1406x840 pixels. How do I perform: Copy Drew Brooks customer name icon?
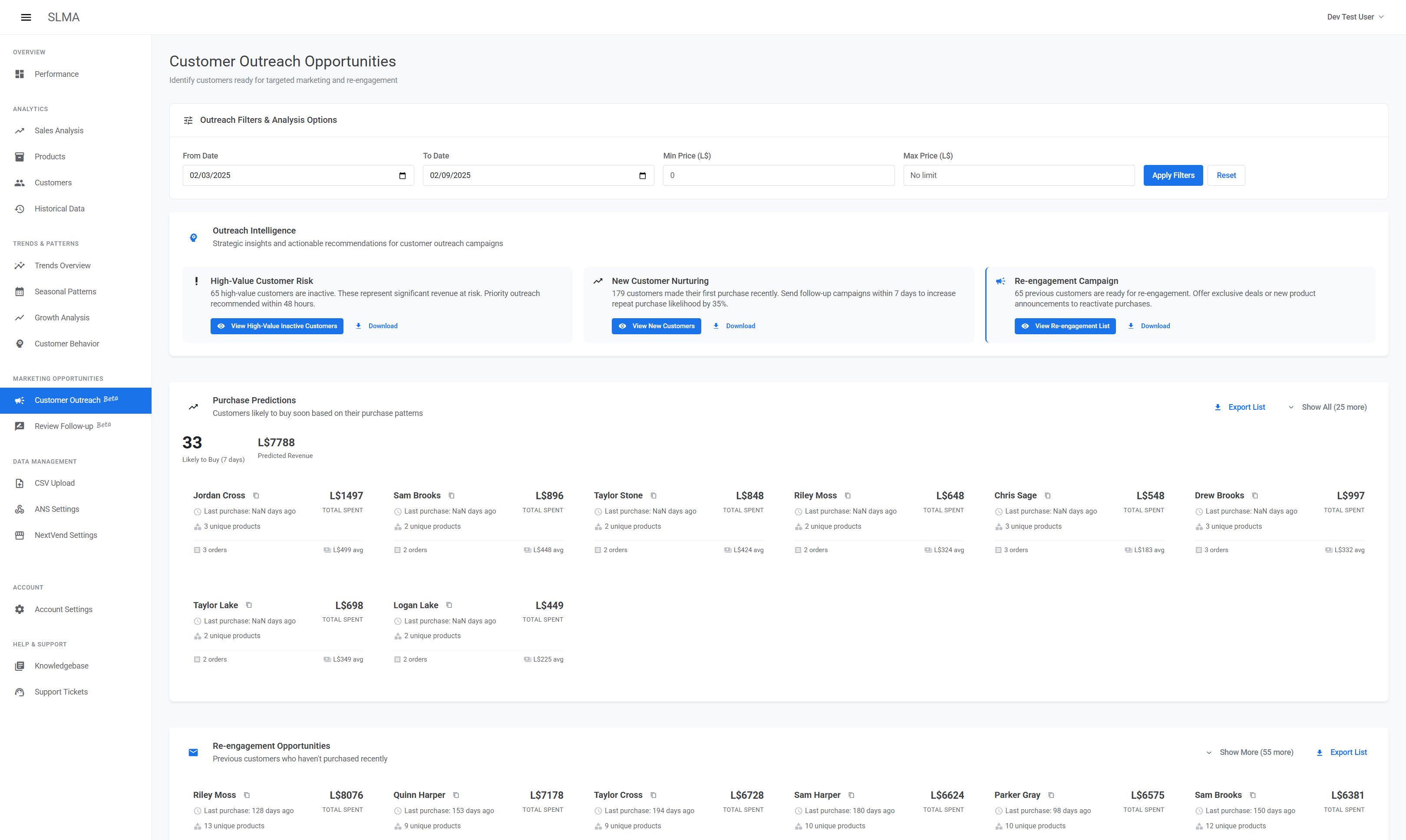pos(1255,496)
